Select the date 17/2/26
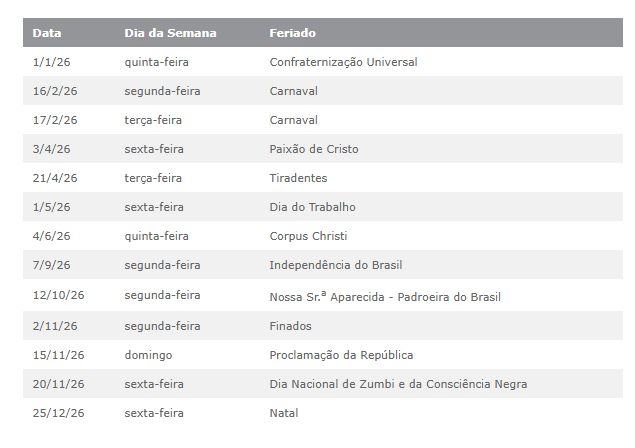This screenshot has width=635, height=448. 55,120
